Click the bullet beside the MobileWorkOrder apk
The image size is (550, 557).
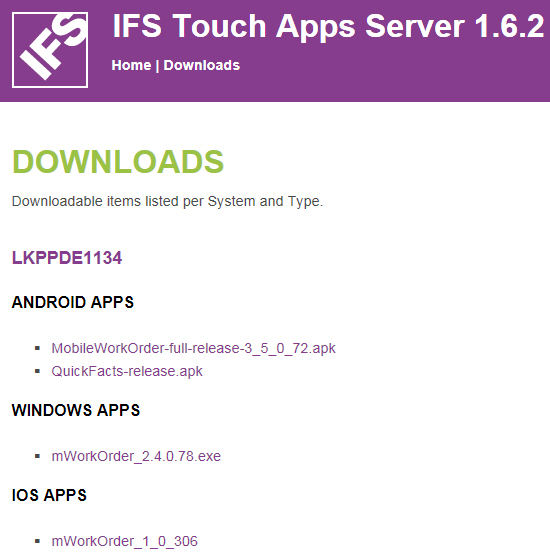tap(37, 348)
